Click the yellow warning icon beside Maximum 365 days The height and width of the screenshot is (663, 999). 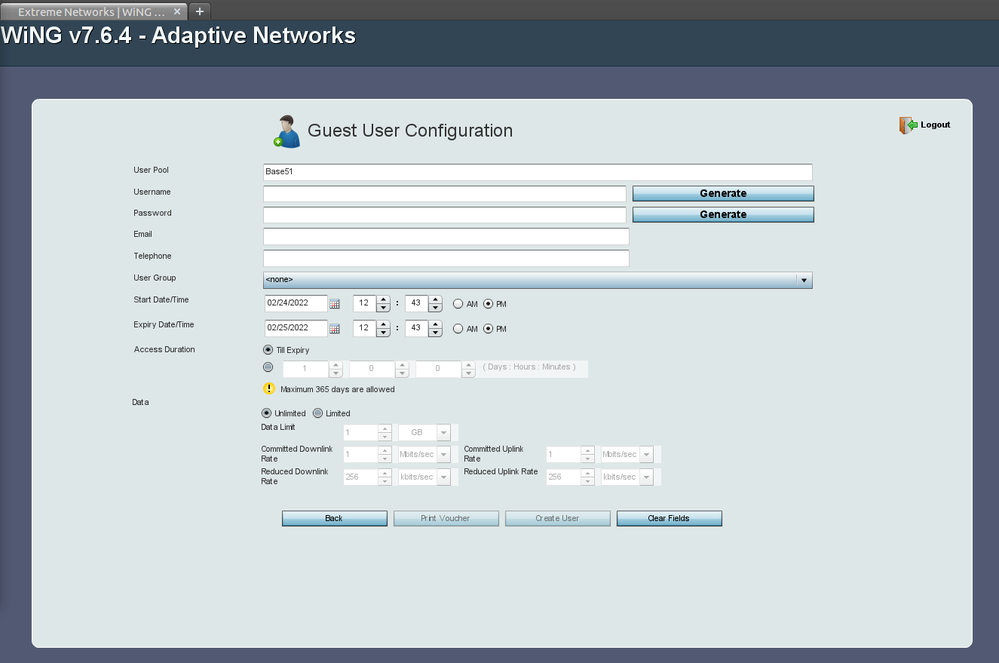269,389
